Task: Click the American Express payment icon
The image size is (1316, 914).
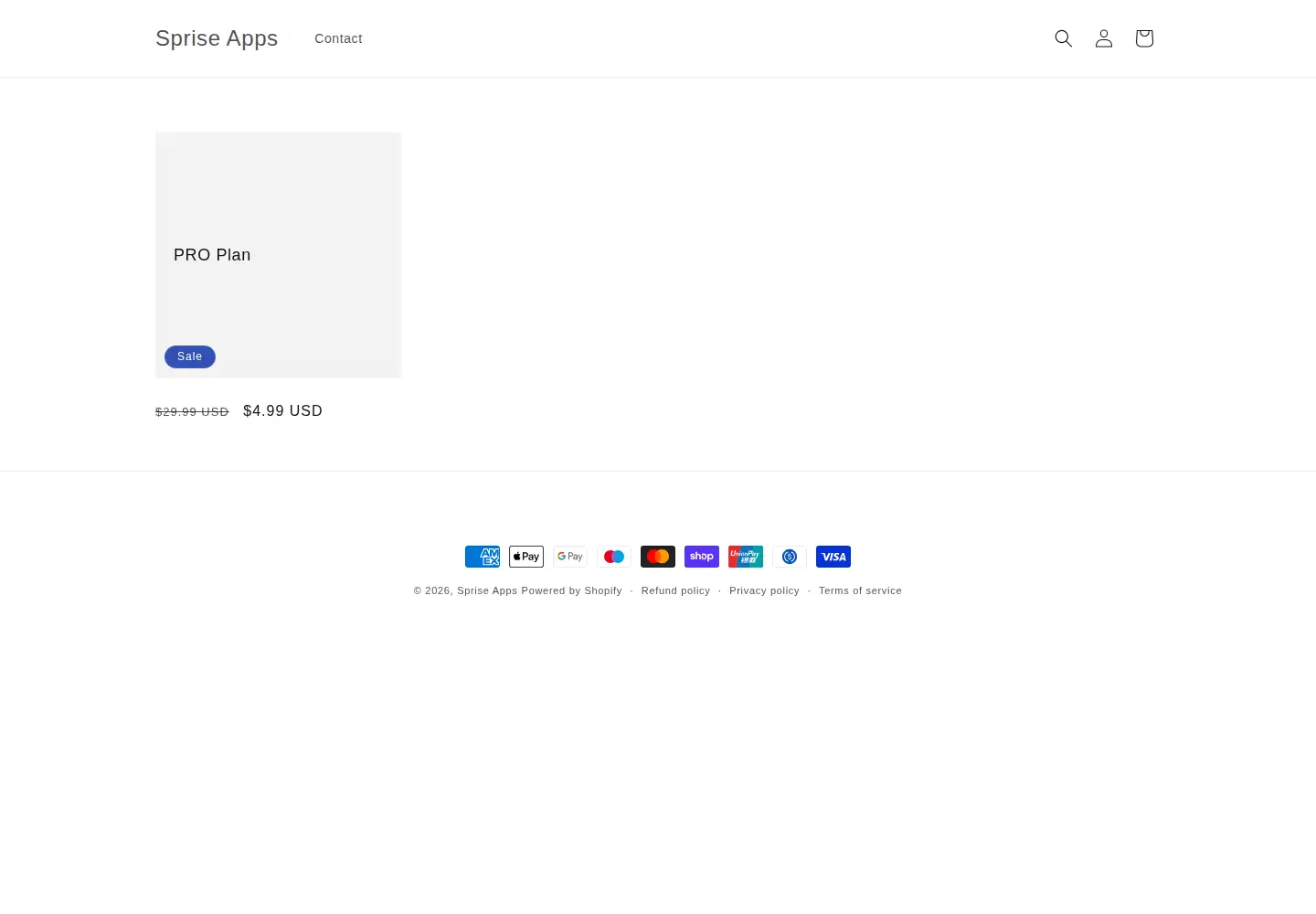Action: [483, 557]
